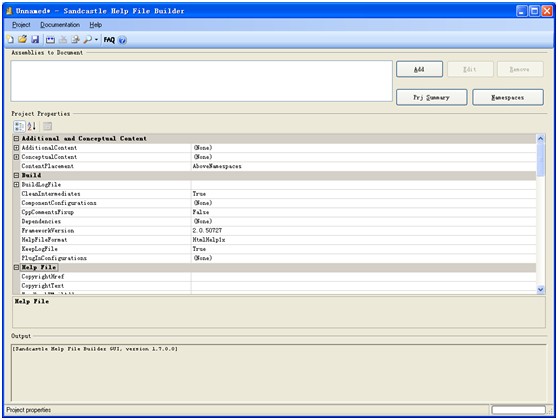
Task: Click the AboveNamespaces value
Action: pos(217,166)
